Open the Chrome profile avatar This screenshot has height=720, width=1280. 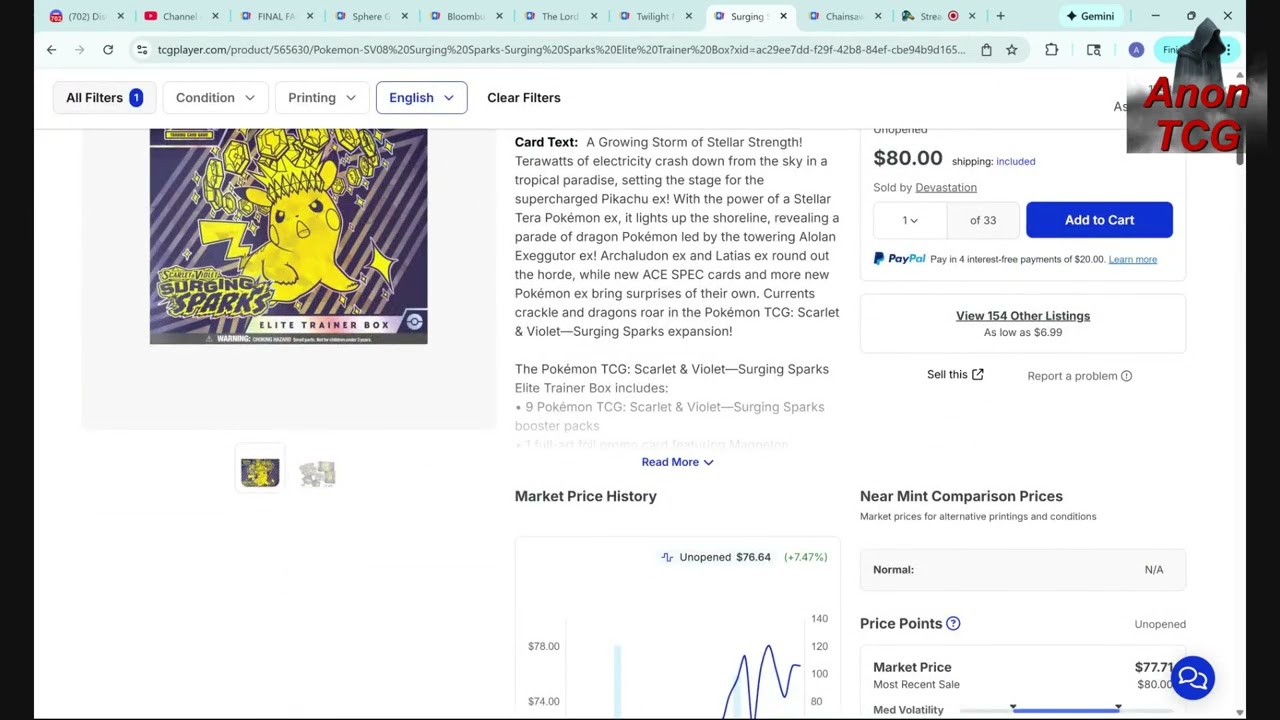[1136, 49]
